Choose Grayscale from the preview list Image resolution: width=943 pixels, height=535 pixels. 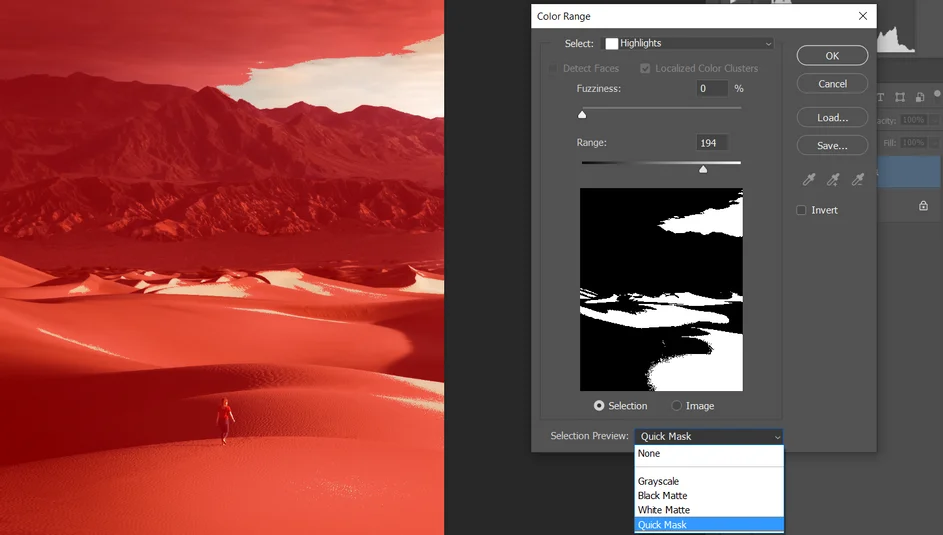tap(658, 482)
